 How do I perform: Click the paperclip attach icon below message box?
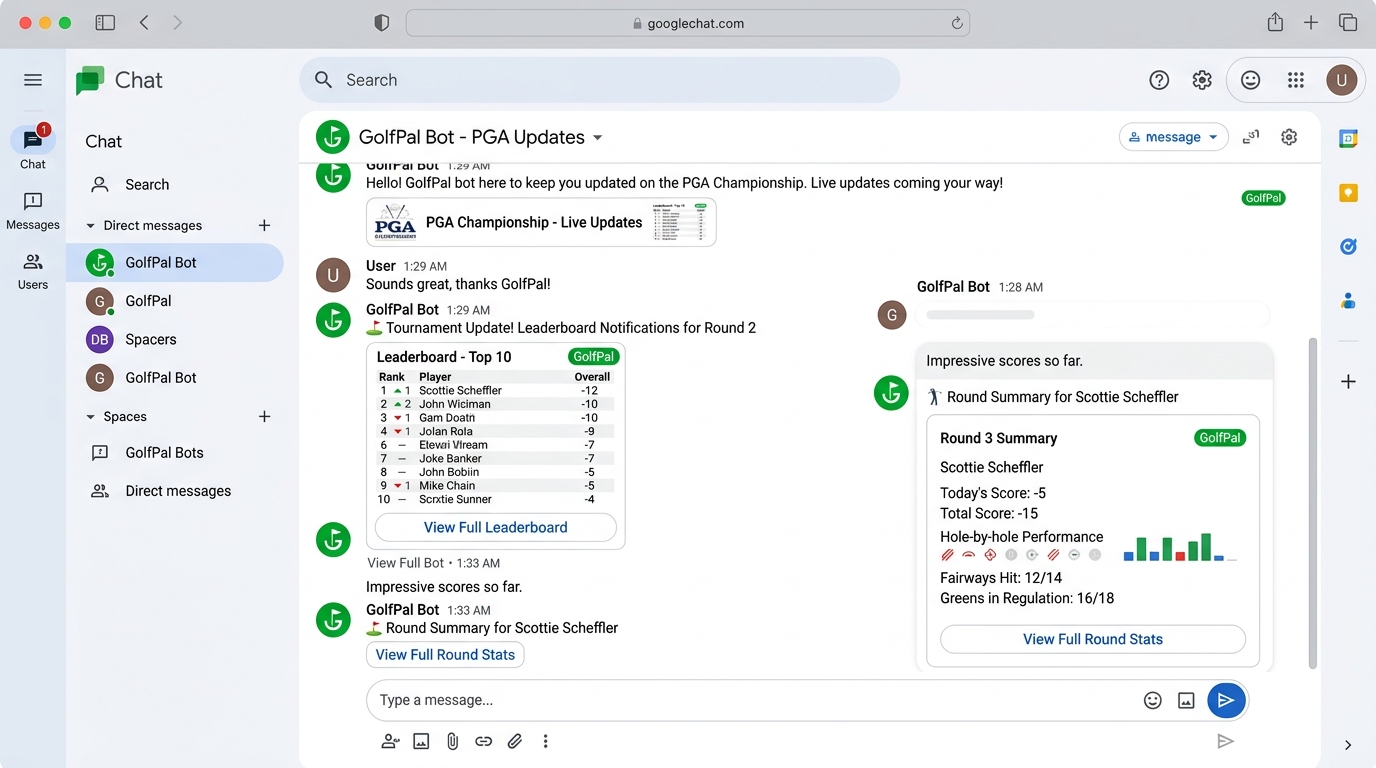click(452, 741)
